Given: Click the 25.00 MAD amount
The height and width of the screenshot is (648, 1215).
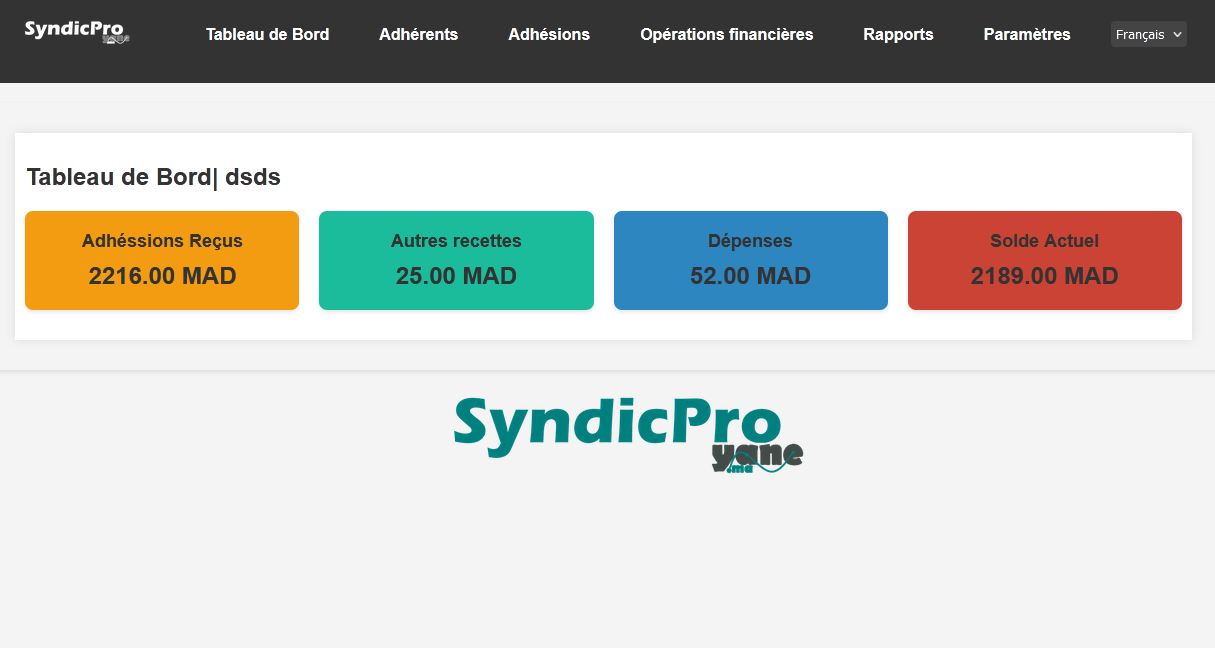Looking at the screenshot, I should coord(456,276).
